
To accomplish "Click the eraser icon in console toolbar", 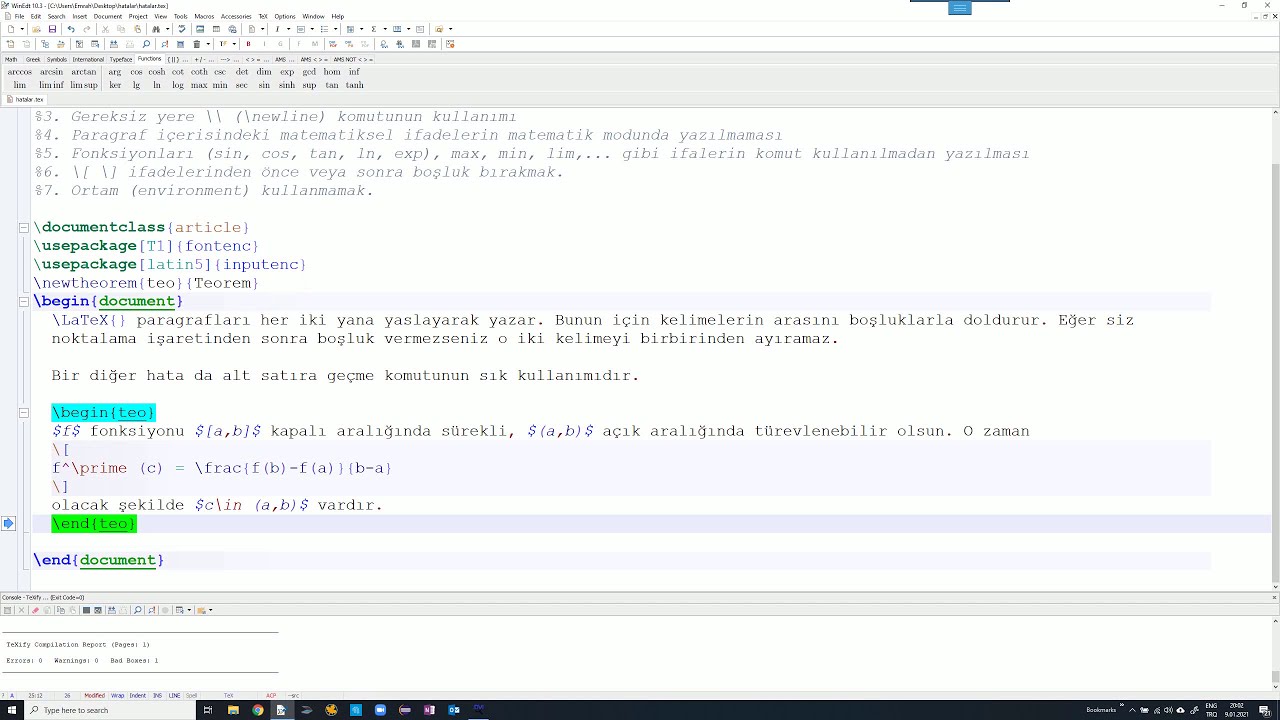I will pos(35,610).
